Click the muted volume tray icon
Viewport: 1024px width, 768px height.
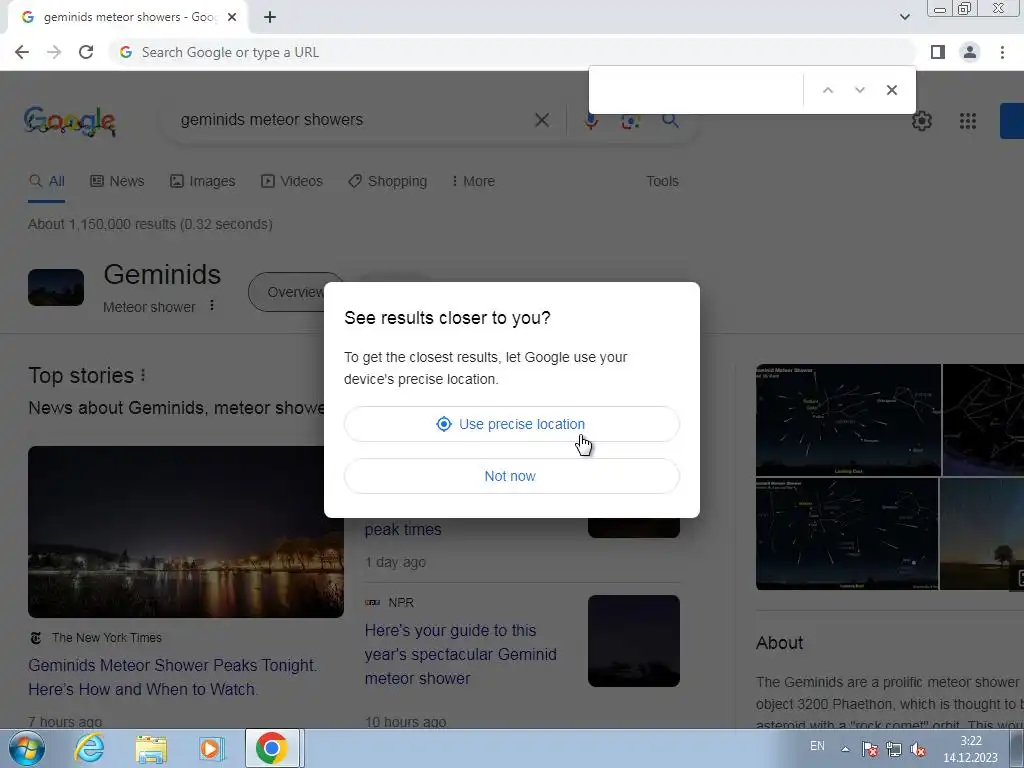point(918,749)
